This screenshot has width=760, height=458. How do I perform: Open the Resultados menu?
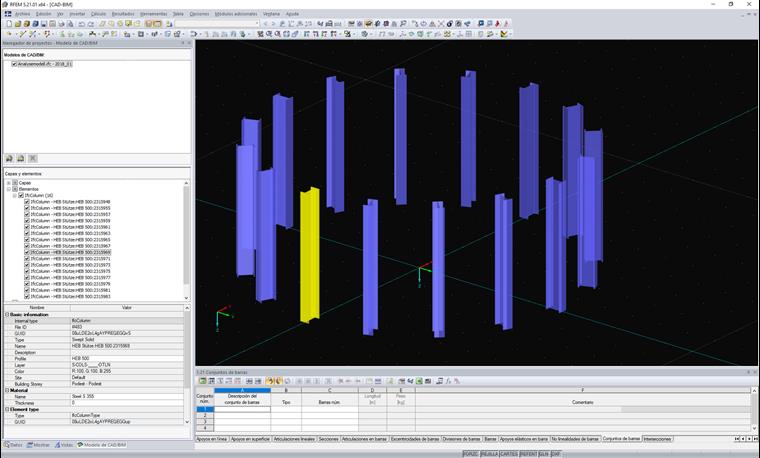tap(123, 14)
